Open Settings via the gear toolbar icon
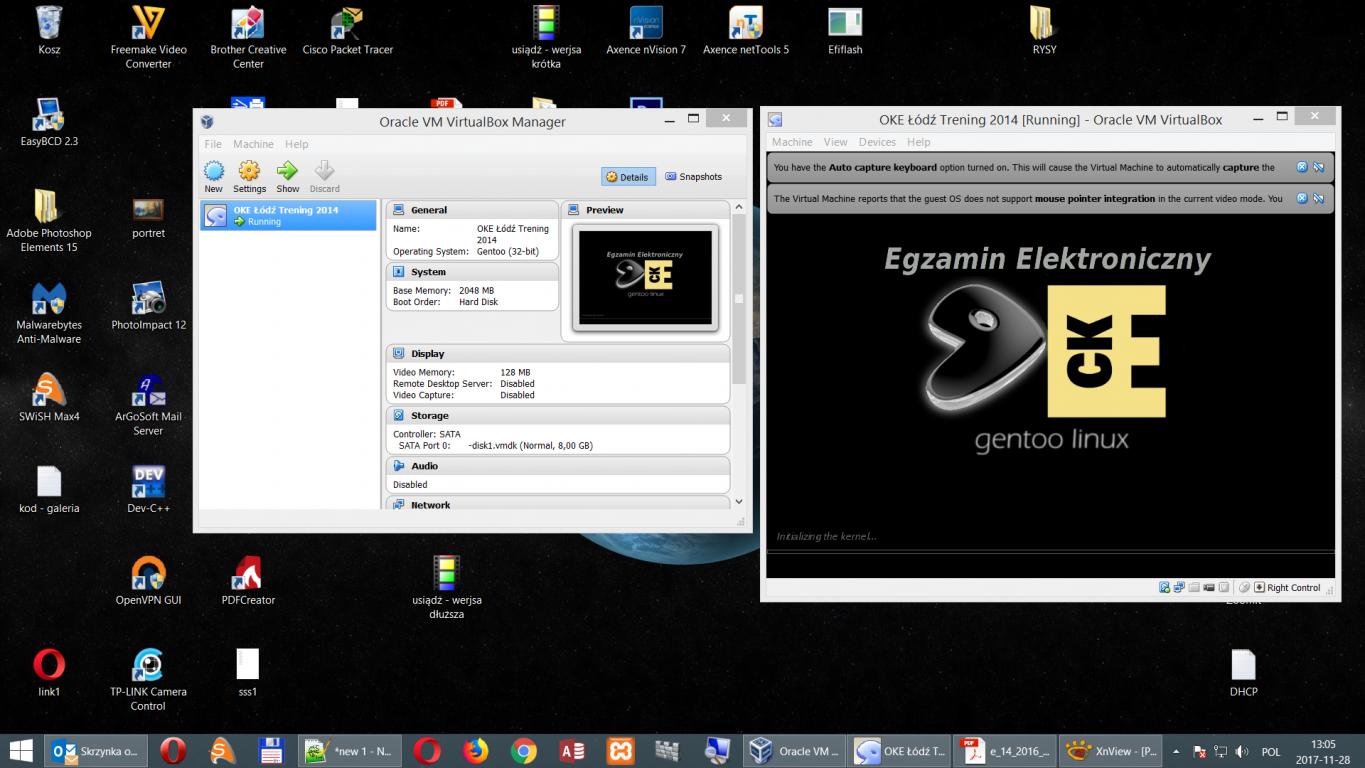Screen dimensions: 1365x768 [249, 170]
